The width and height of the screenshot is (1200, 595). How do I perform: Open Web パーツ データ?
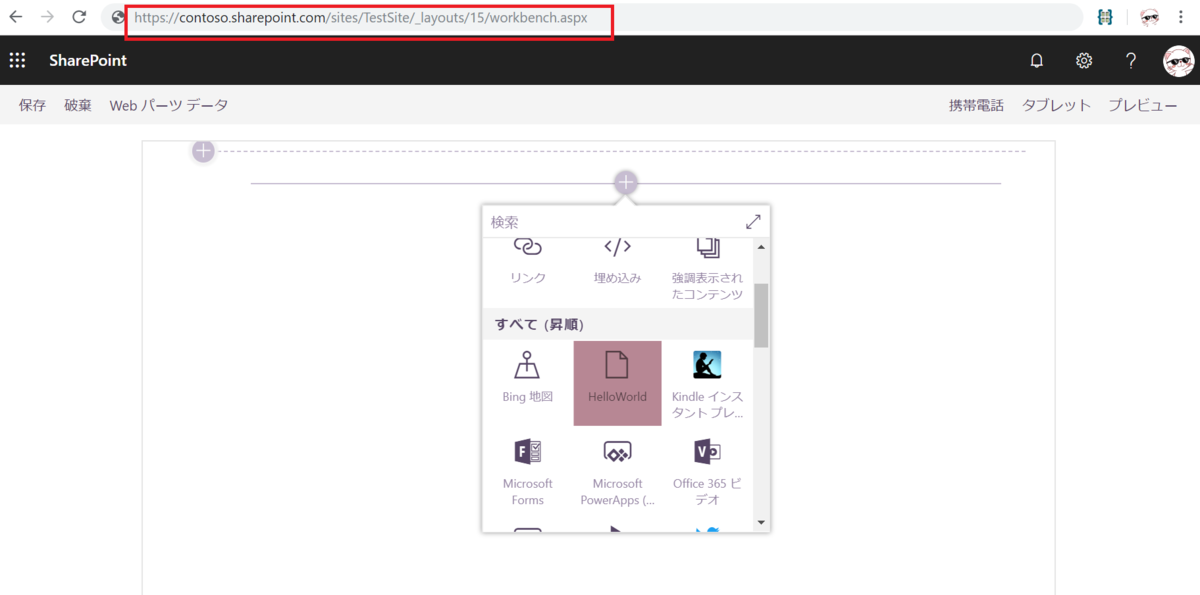click(x=169, y=105)
